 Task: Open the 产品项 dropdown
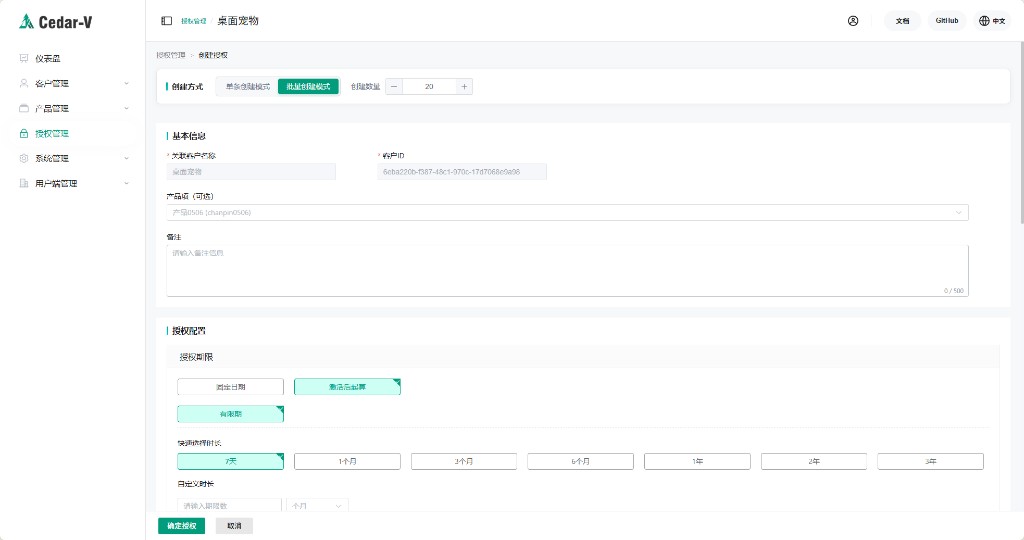568,212
